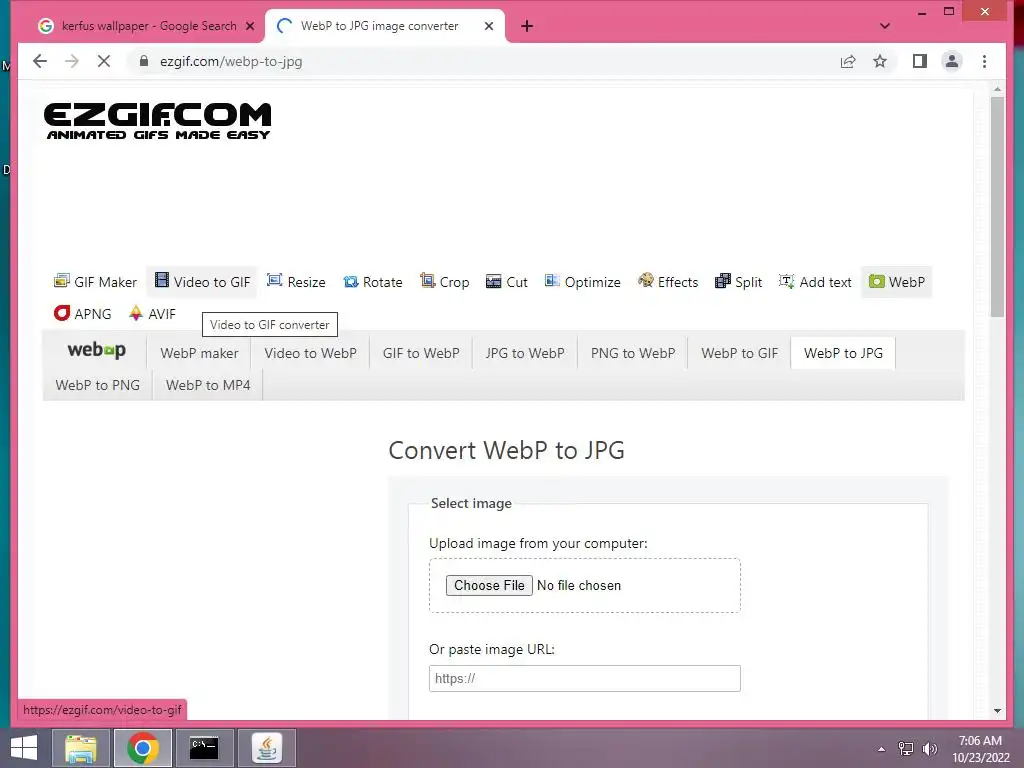This screenshot has width=1024, height=768.
Task: Open File Explorer from taskbar
Action: pos(81,748)
